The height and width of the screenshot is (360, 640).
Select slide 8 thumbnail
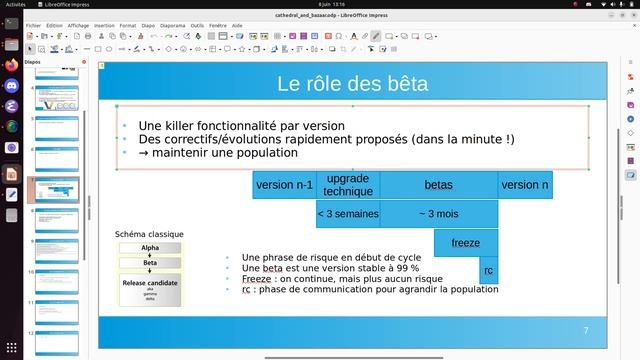coord(57,220)
